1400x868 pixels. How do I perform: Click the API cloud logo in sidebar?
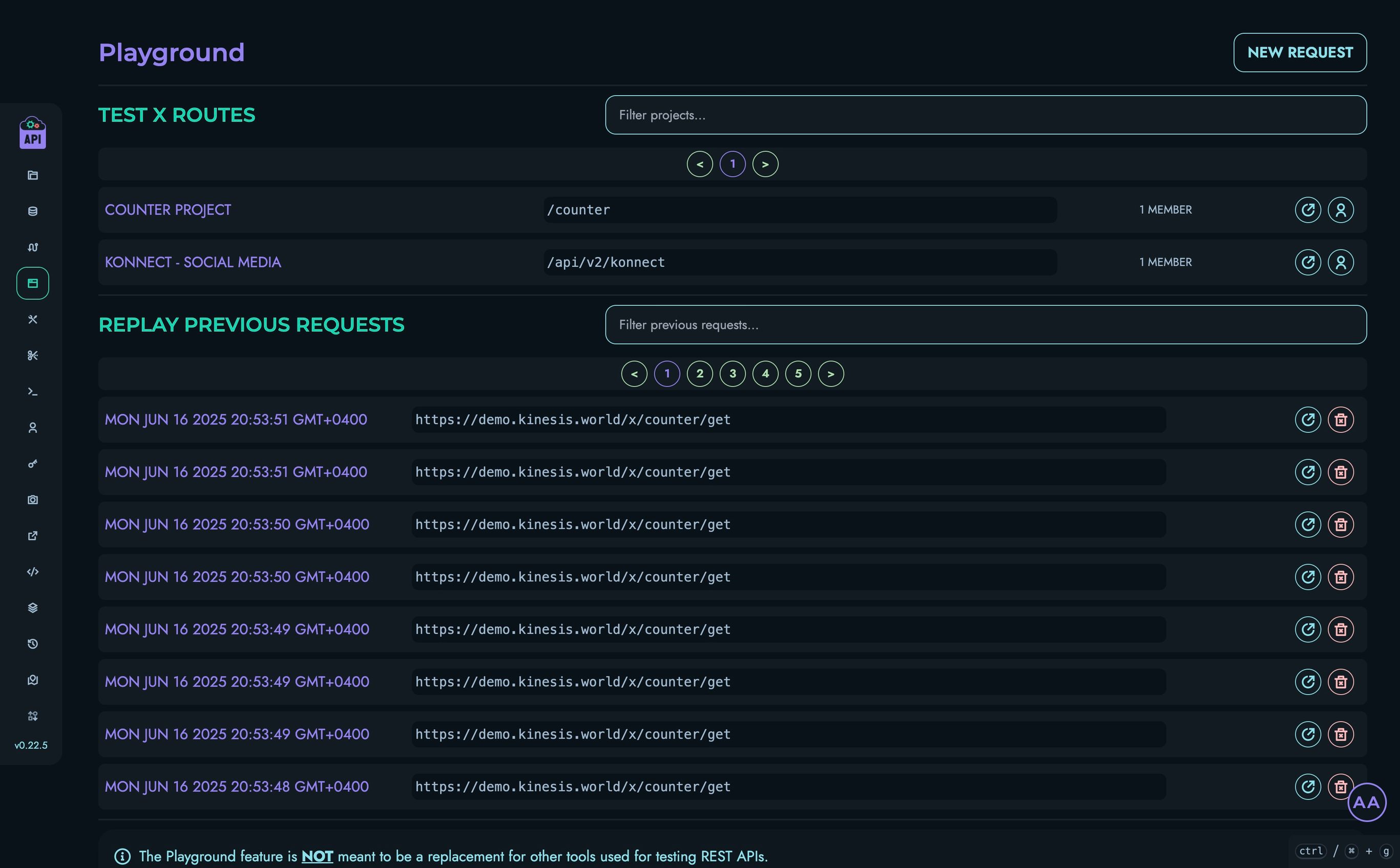[33, 133]
